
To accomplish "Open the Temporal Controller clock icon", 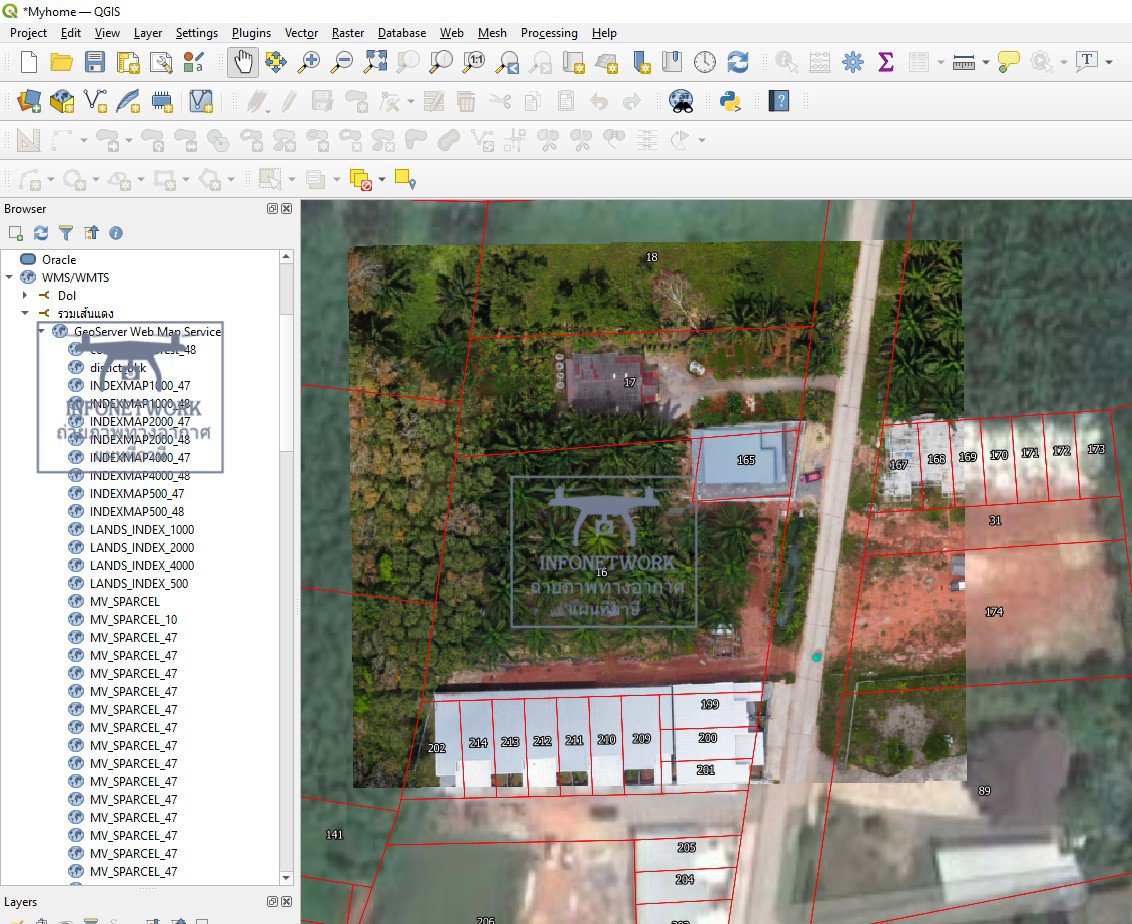I will (705, 62).
